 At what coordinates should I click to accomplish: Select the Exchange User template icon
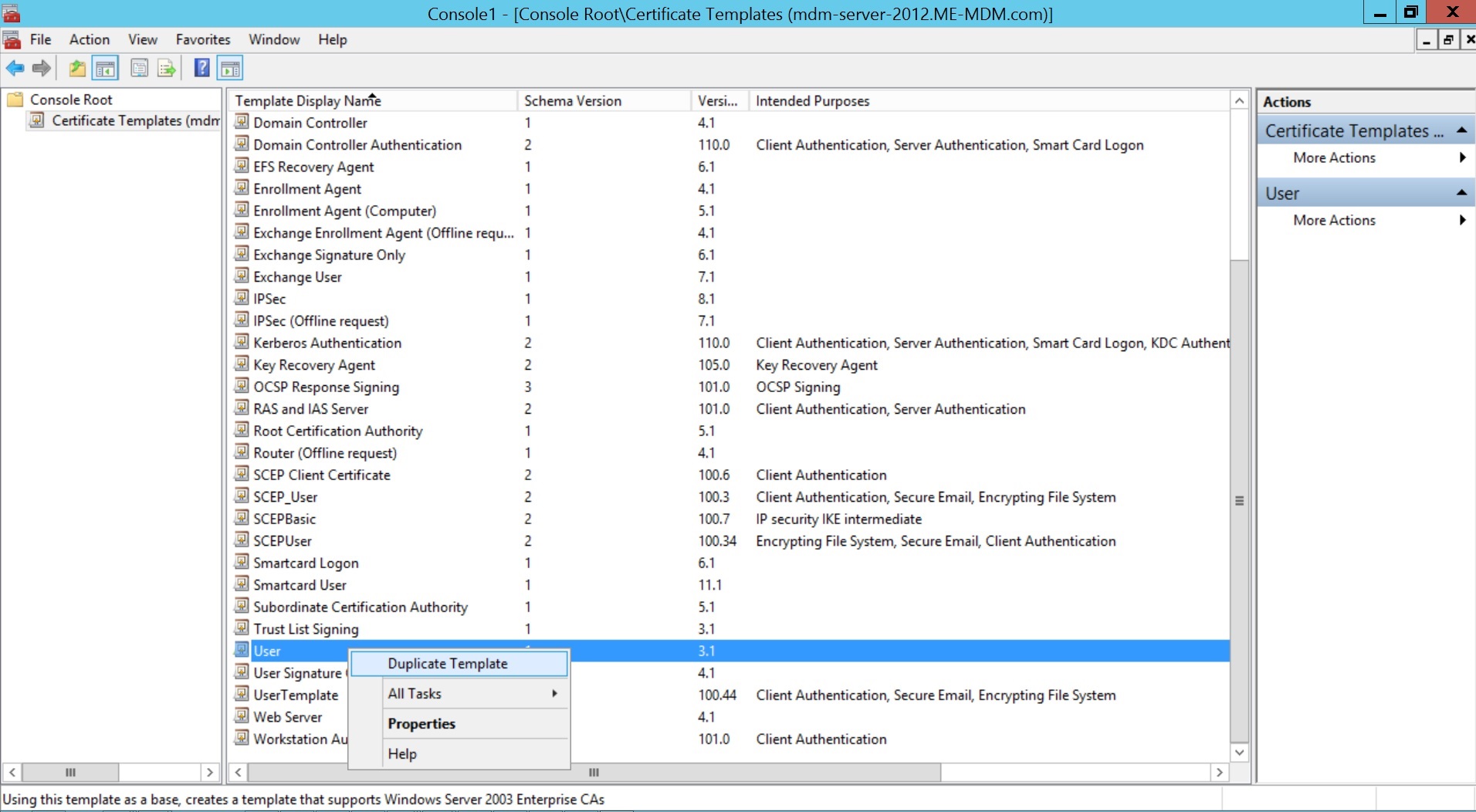[x=242, y=276]
